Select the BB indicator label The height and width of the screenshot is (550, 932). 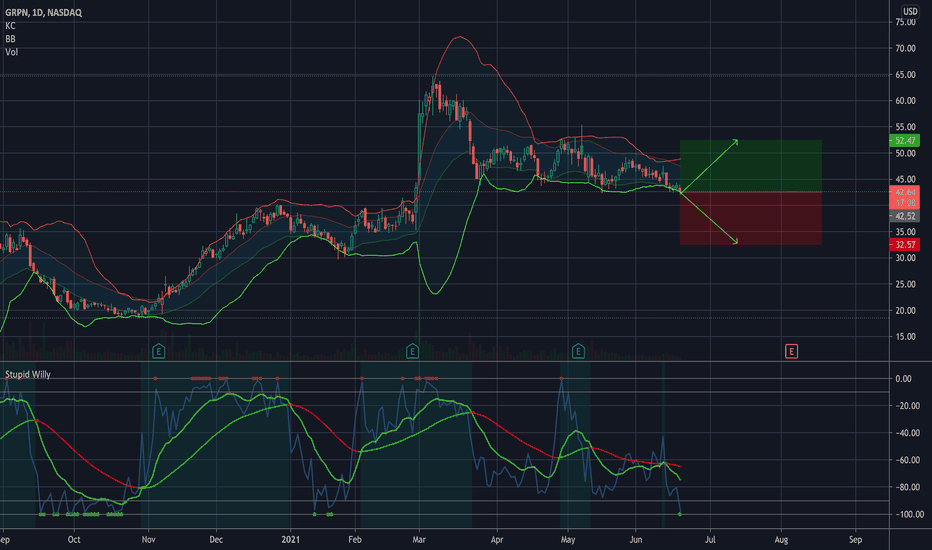(x=10, y=39)
